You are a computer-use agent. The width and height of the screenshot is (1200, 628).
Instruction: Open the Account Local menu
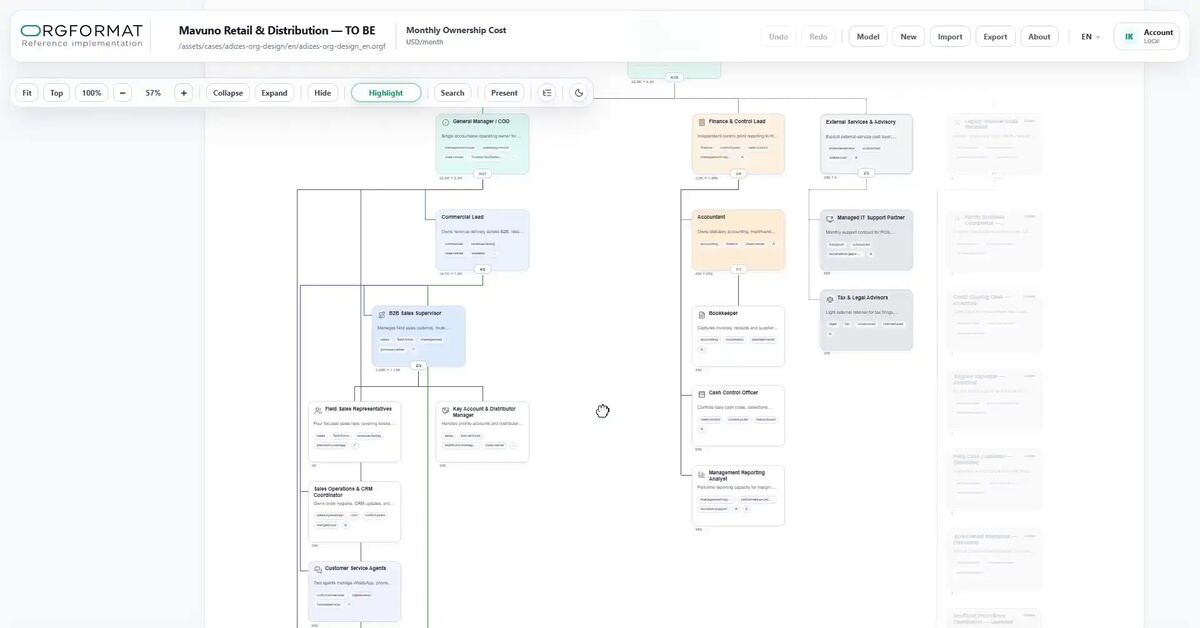pos(1147,37)
